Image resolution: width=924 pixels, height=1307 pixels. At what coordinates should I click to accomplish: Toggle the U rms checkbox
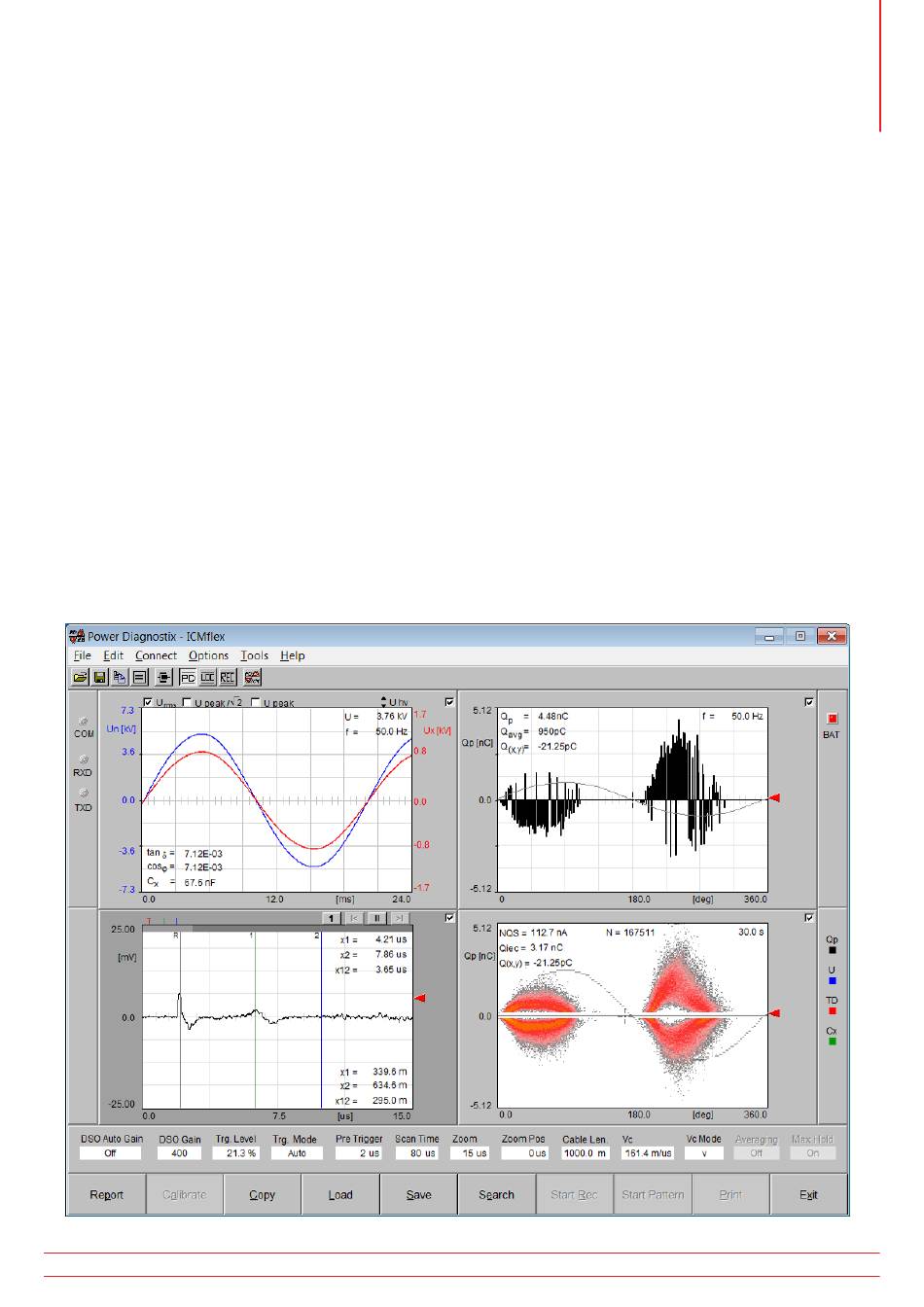pyautogui.click(x=148, y=702)
